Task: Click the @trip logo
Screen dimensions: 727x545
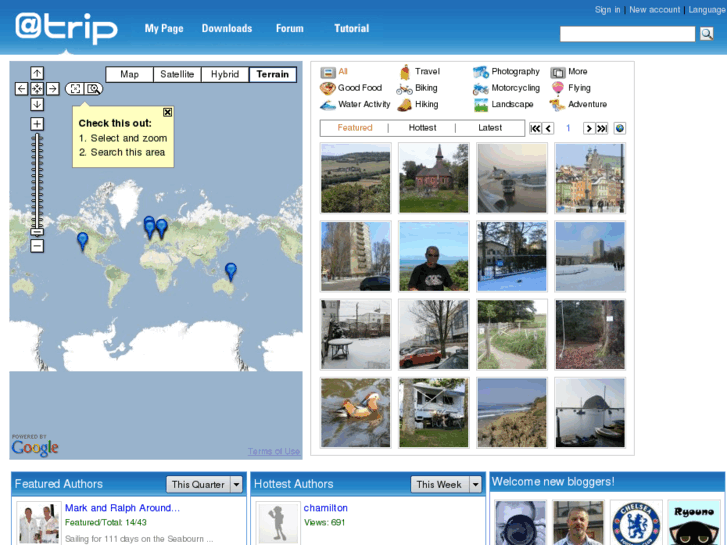Action: click(66, 28)
